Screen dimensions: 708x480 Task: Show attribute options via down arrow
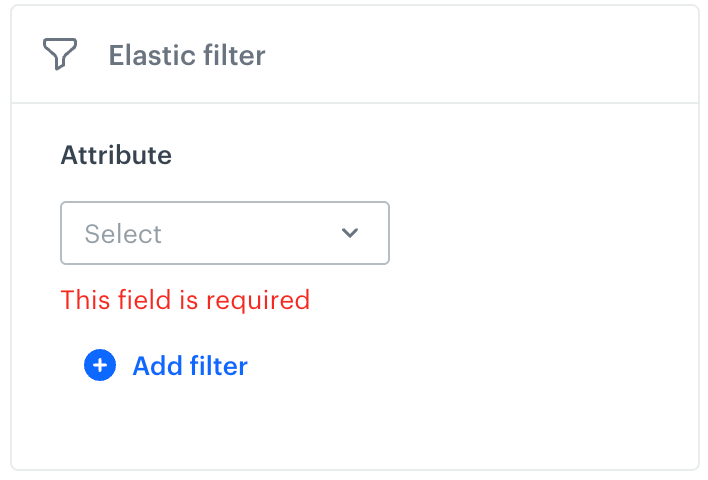pyautogui.click(x=350, y=233)
